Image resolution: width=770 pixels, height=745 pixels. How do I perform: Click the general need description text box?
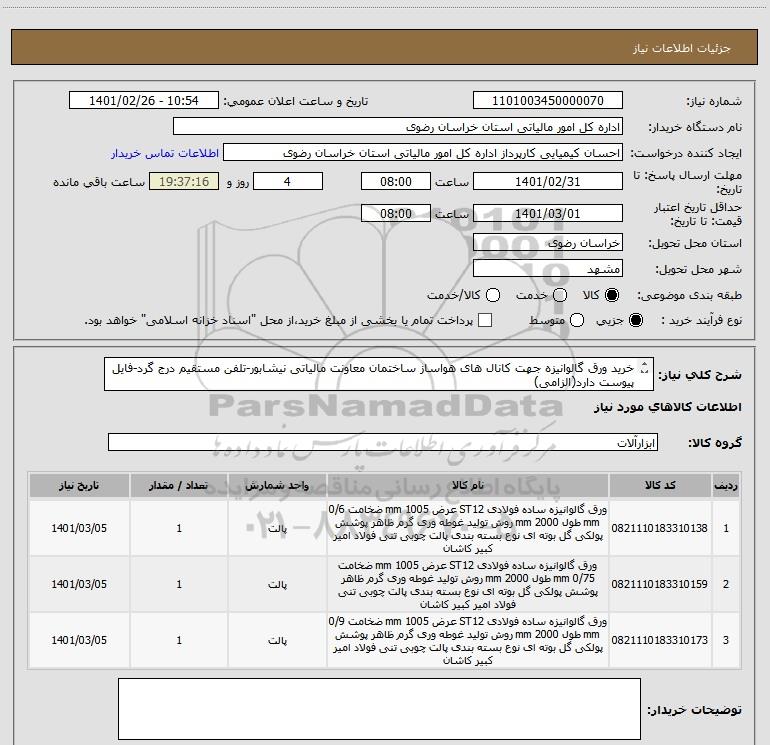(x=379, y=374)
